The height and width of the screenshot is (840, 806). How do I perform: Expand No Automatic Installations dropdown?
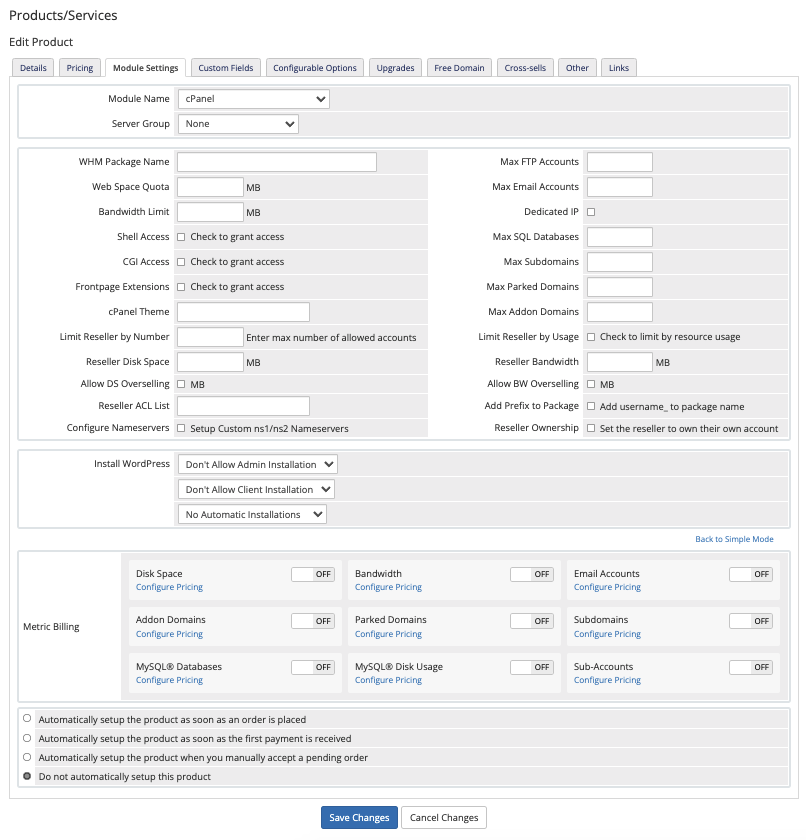click(252, 514)
